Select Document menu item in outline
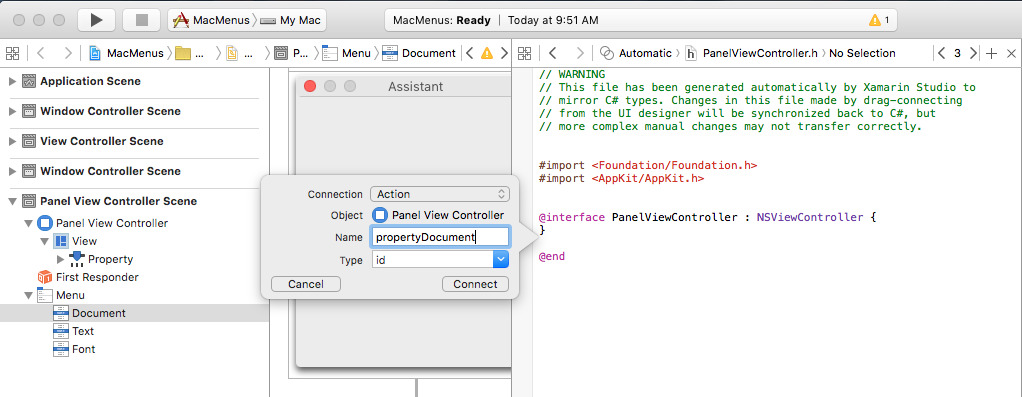Viewport: 1022px width, 397px height. 134,313
